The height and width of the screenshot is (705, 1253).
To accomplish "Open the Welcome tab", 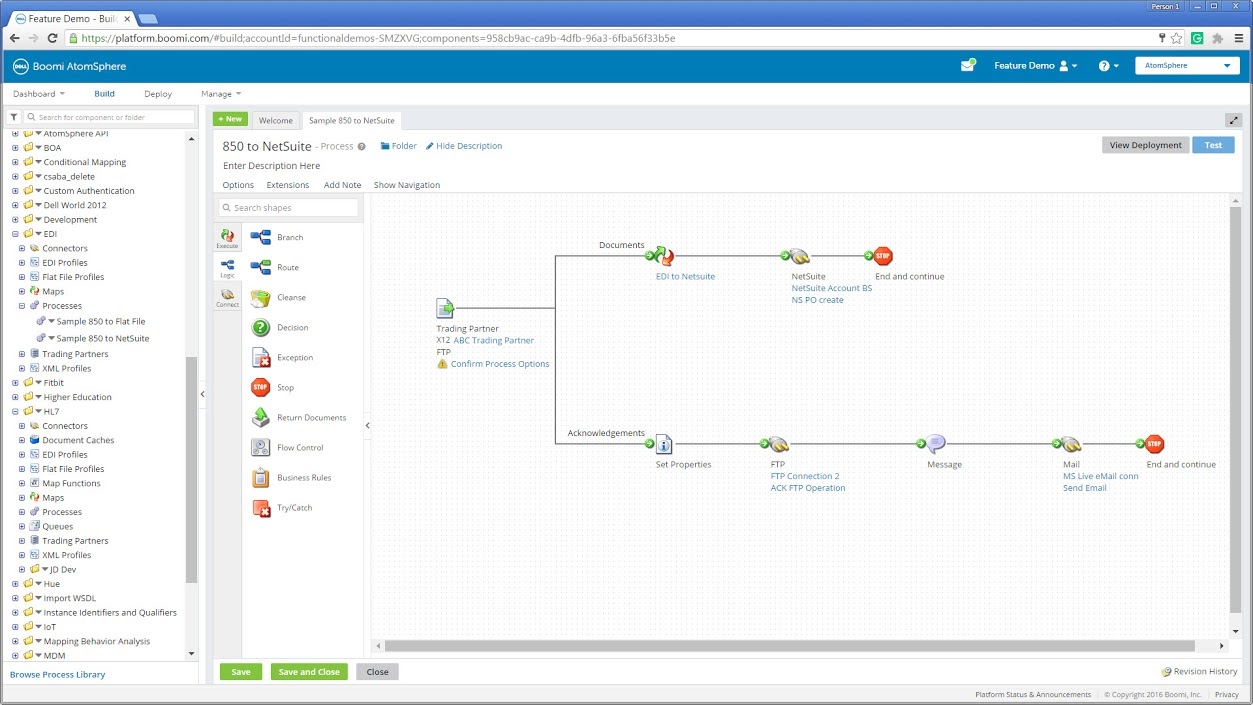I will pos(276,120).
